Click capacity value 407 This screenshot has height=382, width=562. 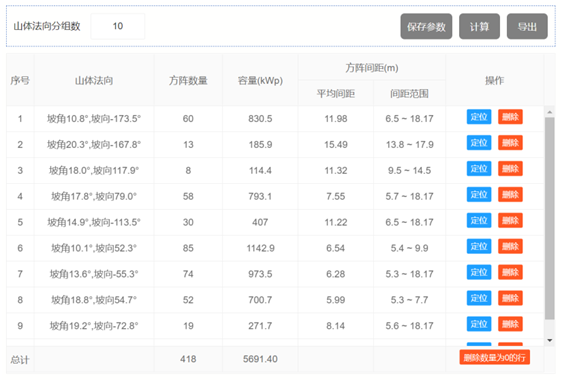pos(260,222)
